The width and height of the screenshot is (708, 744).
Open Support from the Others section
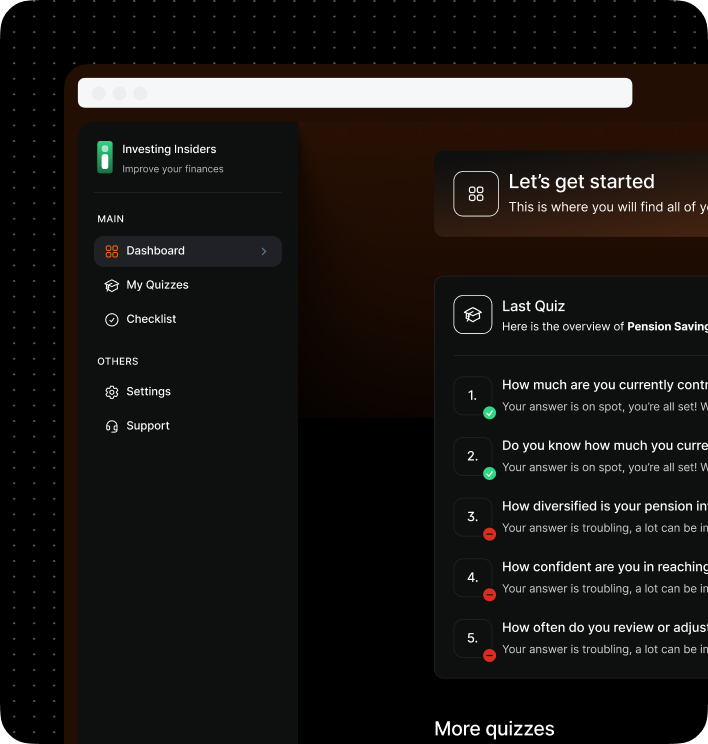(x=188, y=426)
